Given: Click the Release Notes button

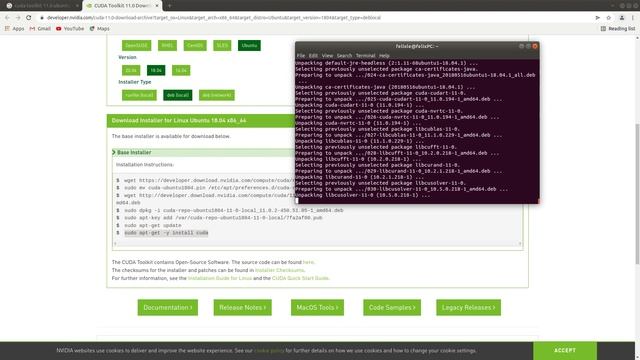Looking at the screenshot, I should (x=242, y=307).
